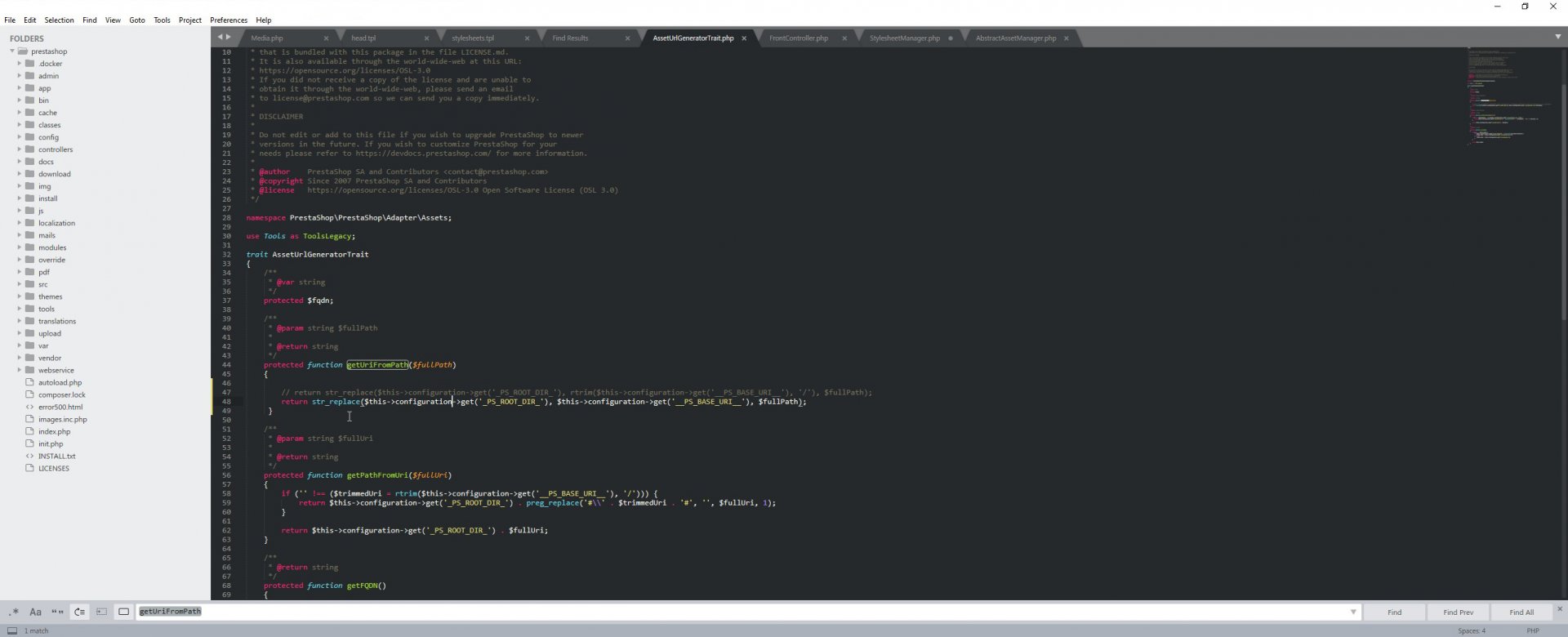Toggle whole word matching option
This screenshot has height=637, width=1568.
(57, 612)
